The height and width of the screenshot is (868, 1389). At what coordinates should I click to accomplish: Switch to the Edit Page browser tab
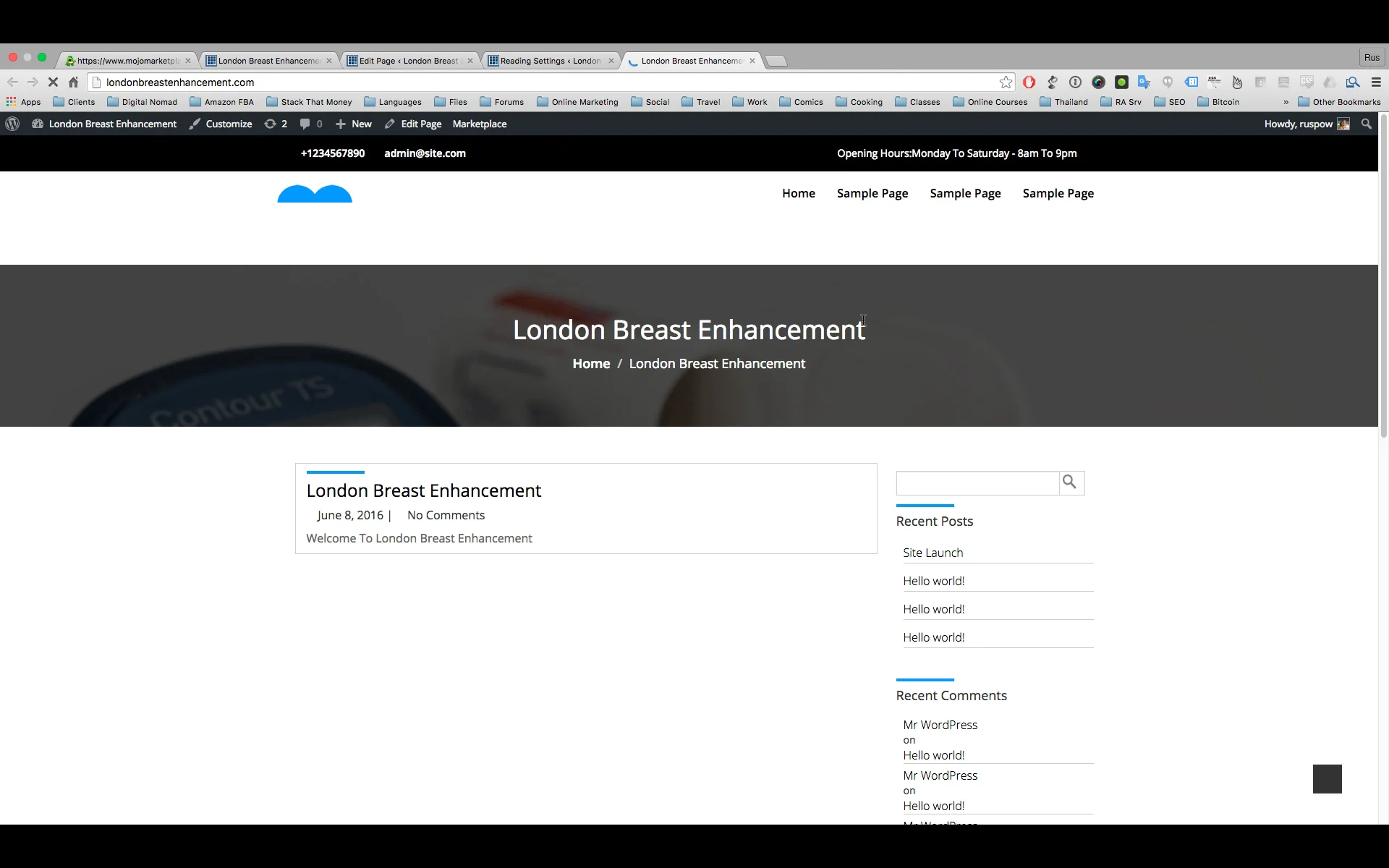click(x=408, y=61)
